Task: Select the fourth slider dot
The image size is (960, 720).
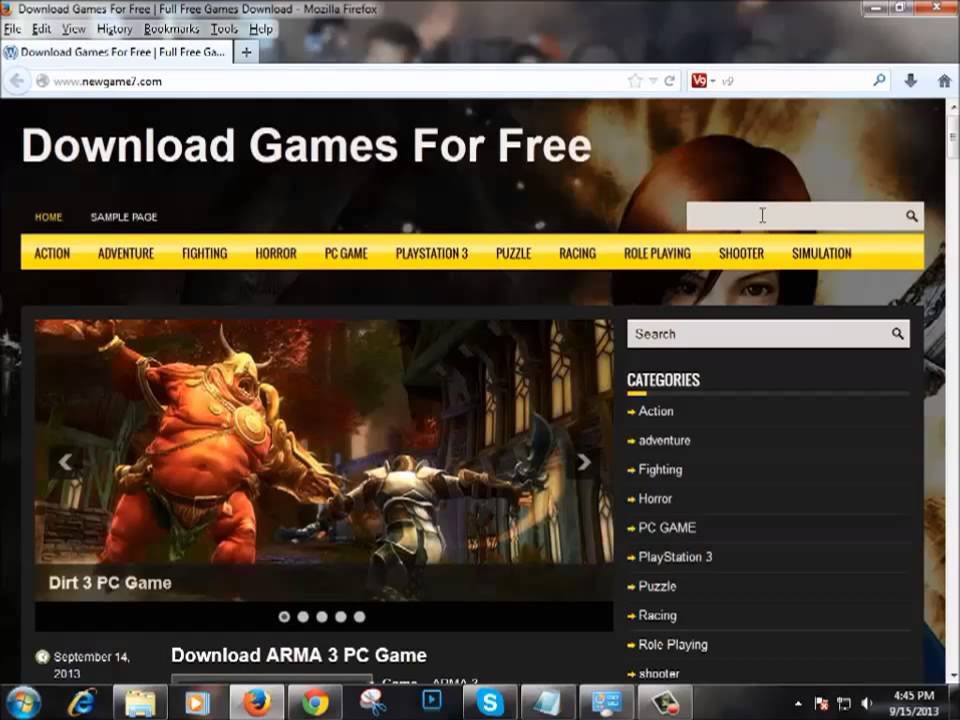Action: click(341, 617)
